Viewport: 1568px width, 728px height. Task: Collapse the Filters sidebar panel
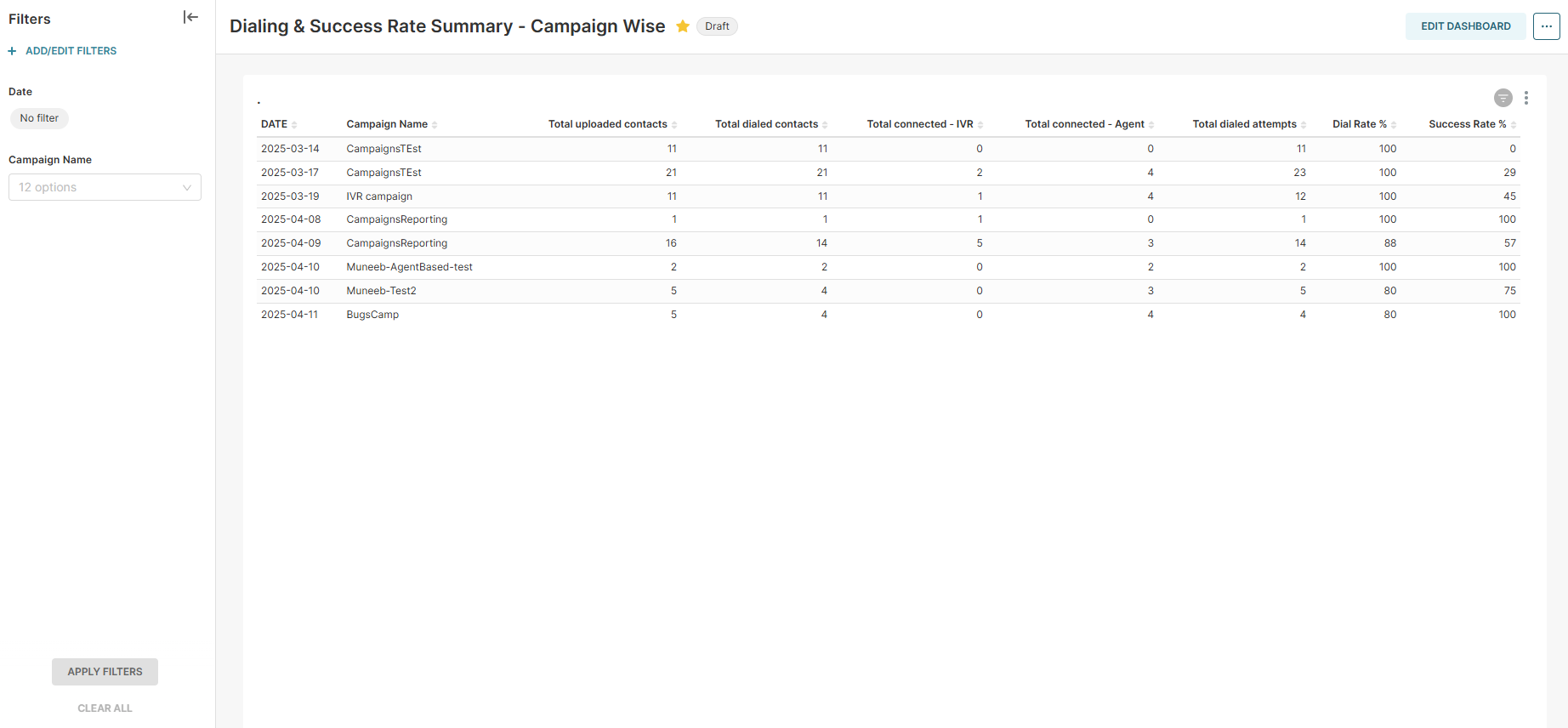(x=190, y=18)
